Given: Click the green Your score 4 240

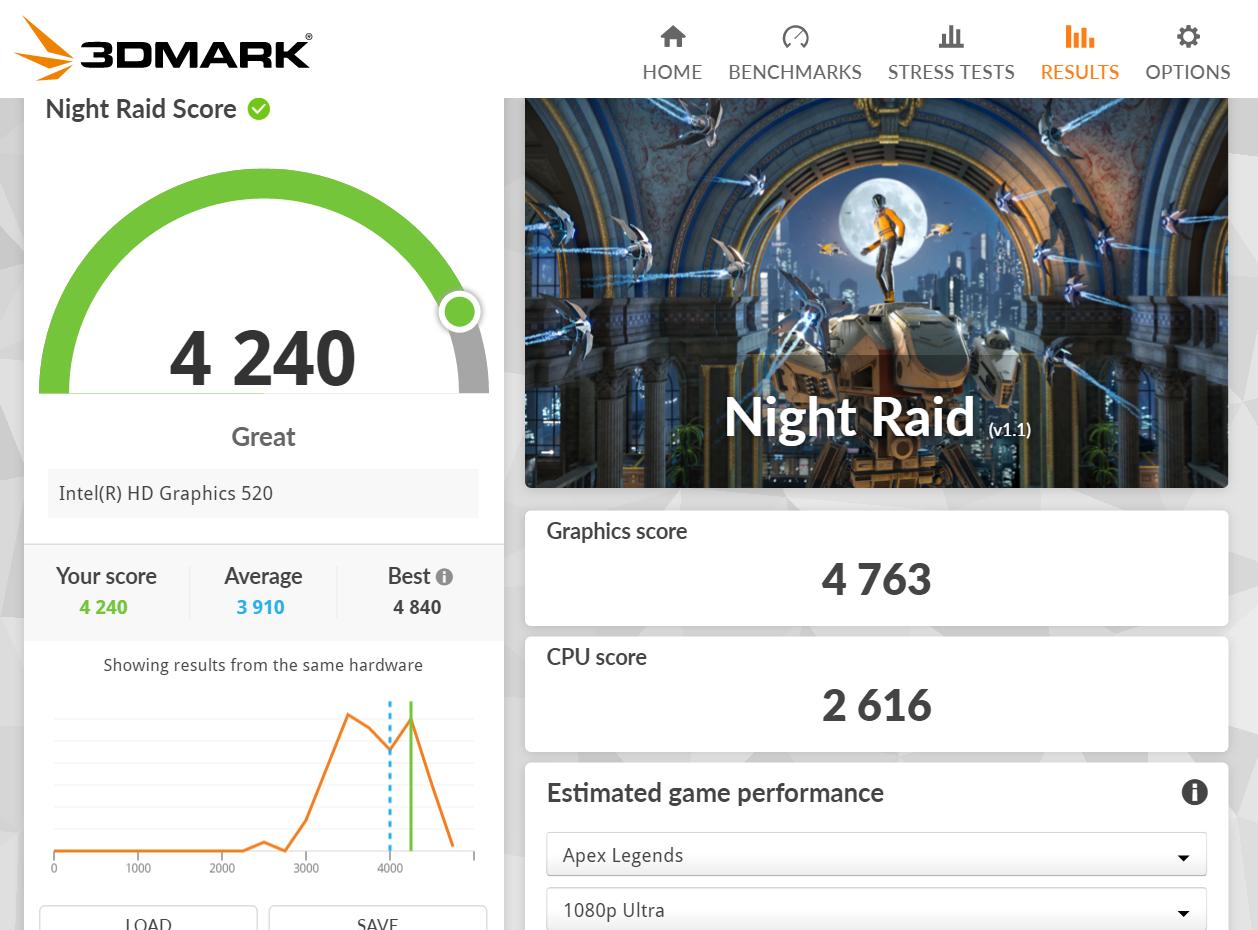Looking at the screenshot, I should (x=104, y=607).
